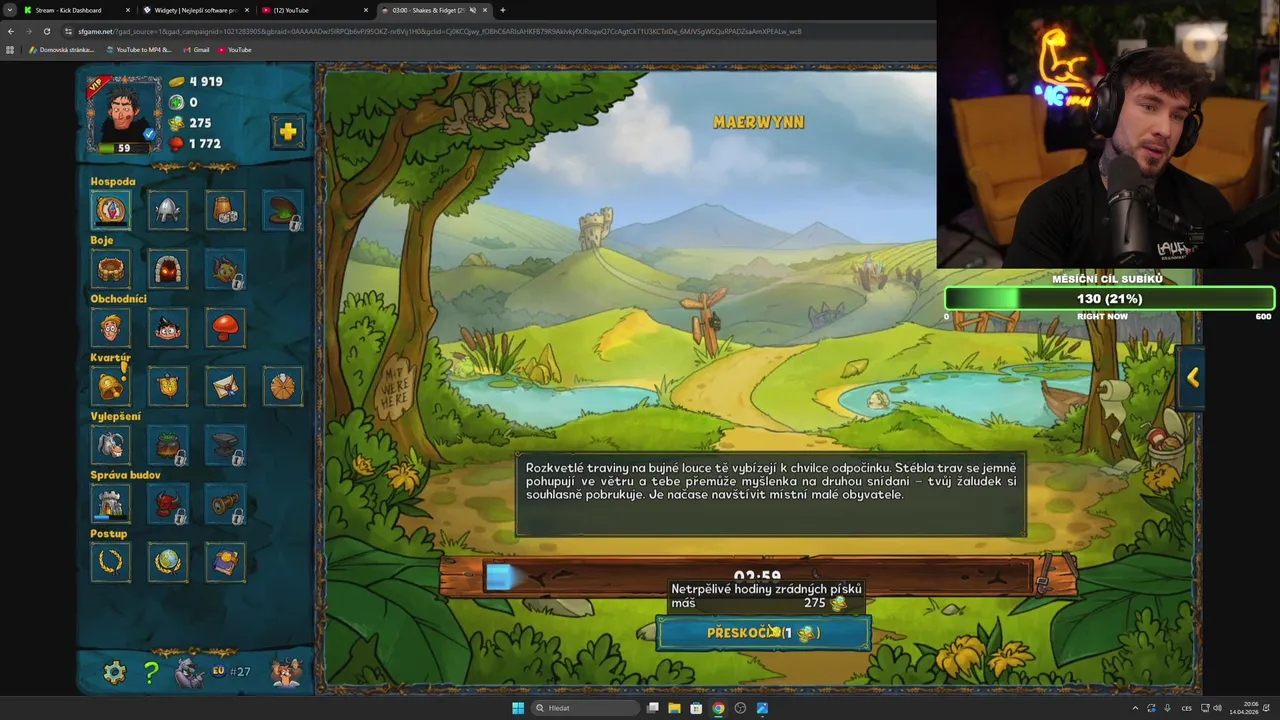
Task: Open the fortress tower icon under Správa budov
Action: (x=111, y=503)
